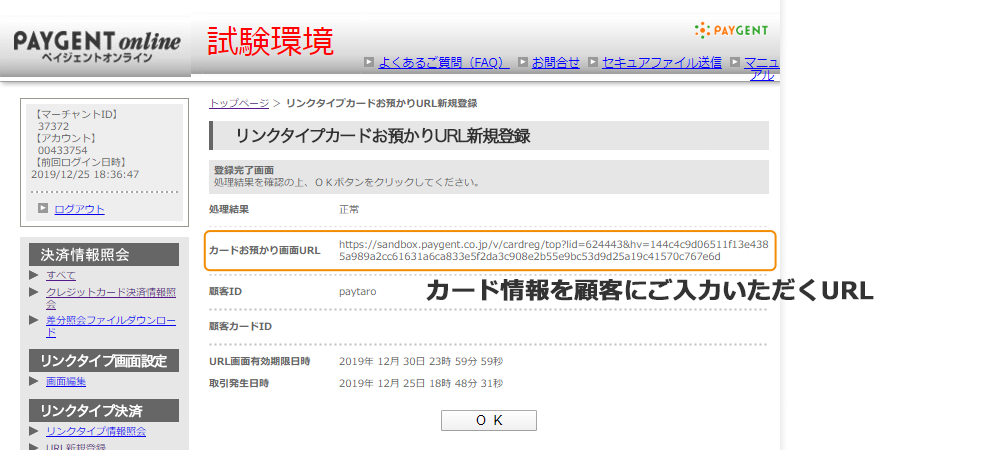Click account number 00433754
The image size is (1000, 450).
[x=62, y=150]
